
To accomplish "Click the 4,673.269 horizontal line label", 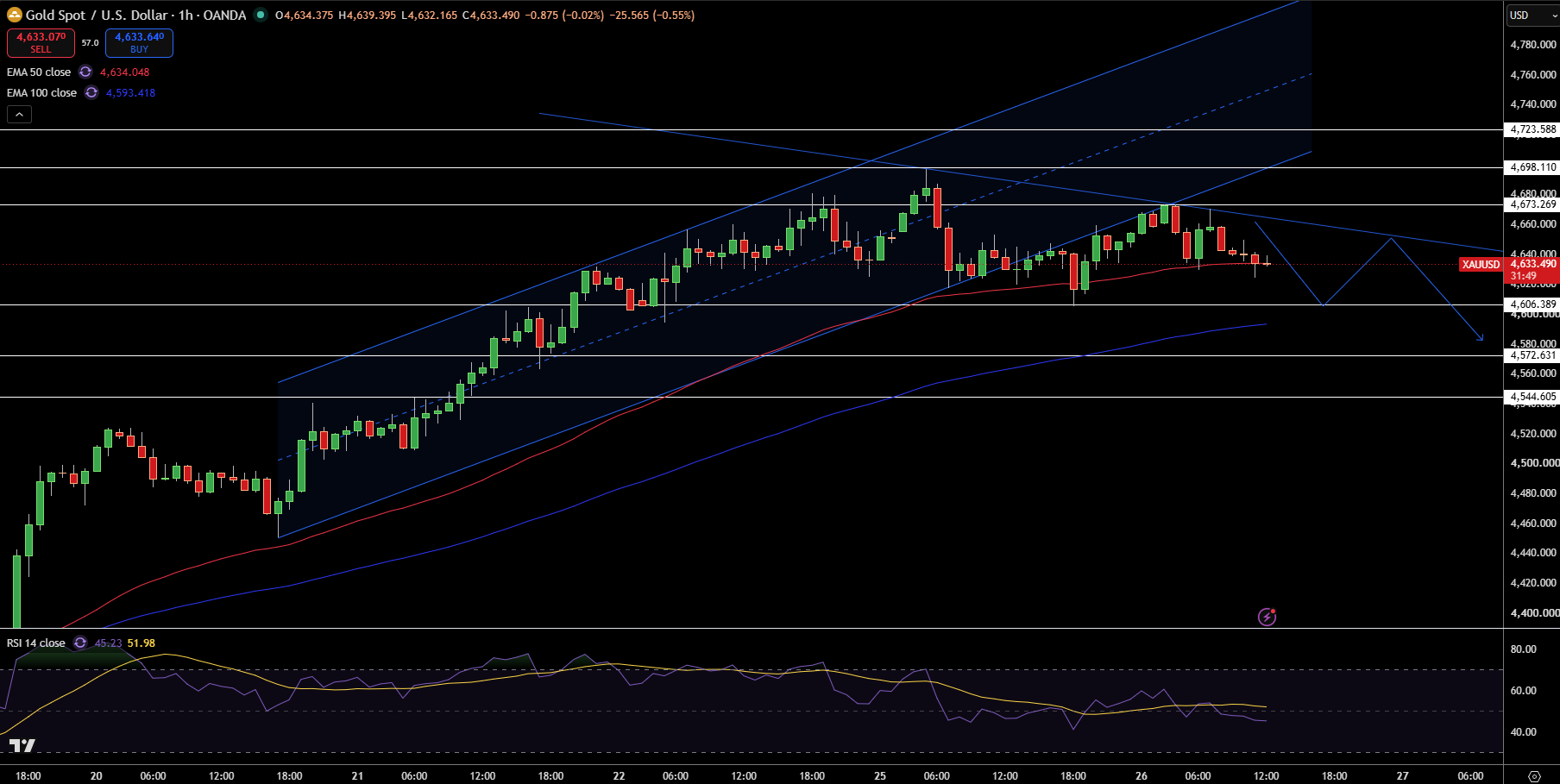I will tap(1532, 204).
